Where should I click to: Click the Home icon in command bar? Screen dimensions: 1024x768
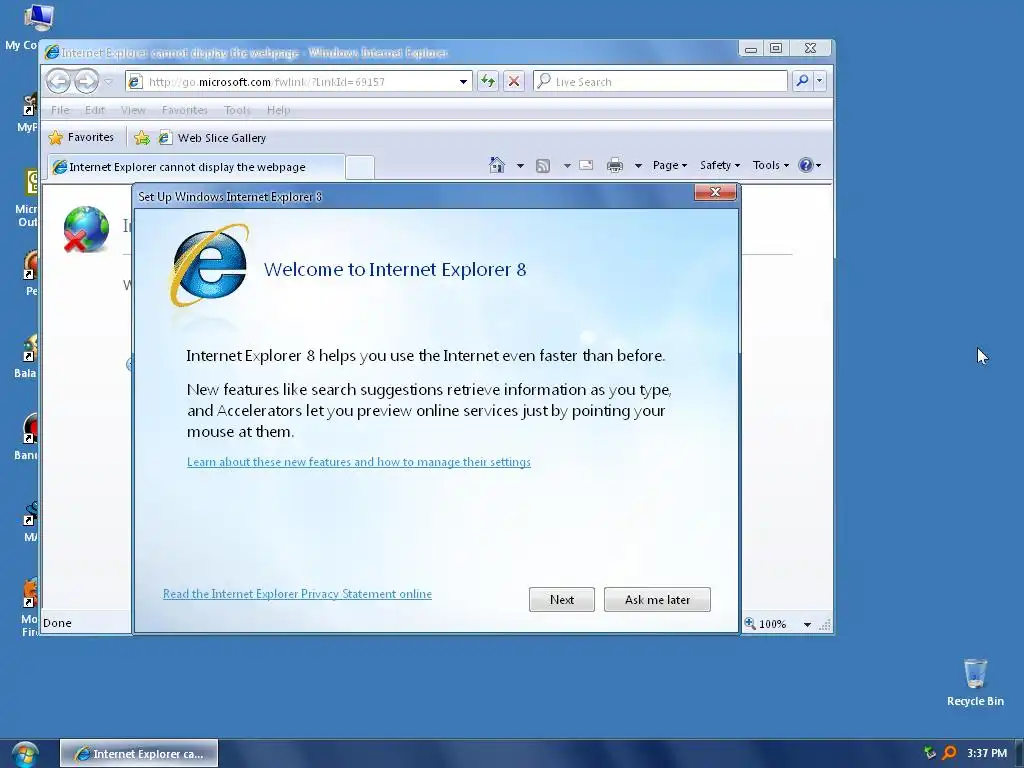pyautogui.click(x=497, y=165)
